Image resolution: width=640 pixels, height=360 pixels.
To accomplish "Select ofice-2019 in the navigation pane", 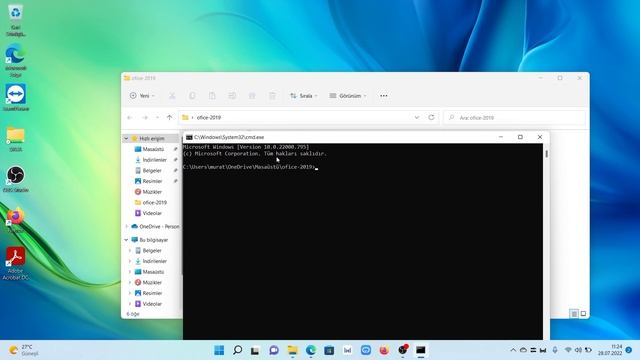I will [x=154, y=202].
